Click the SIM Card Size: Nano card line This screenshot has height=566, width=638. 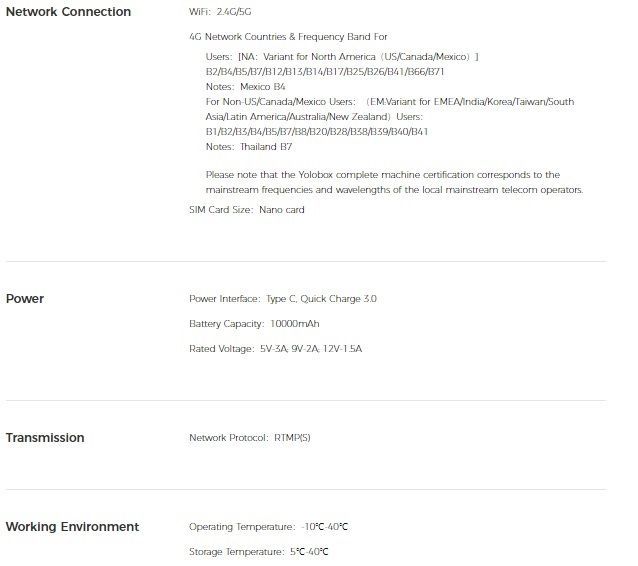(x=247, y=210)
